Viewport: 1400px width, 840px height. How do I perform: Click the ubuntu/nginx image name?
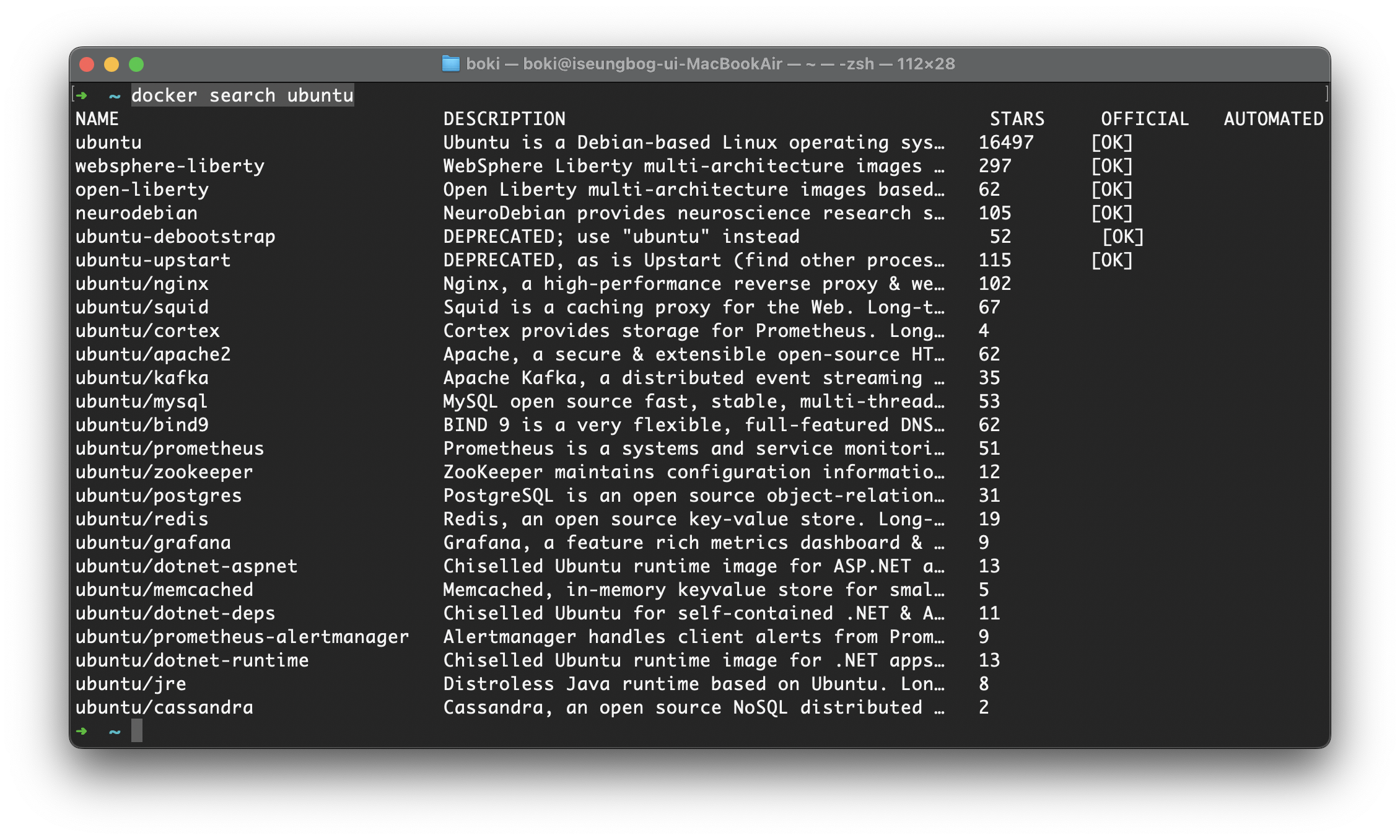point(142,284)
